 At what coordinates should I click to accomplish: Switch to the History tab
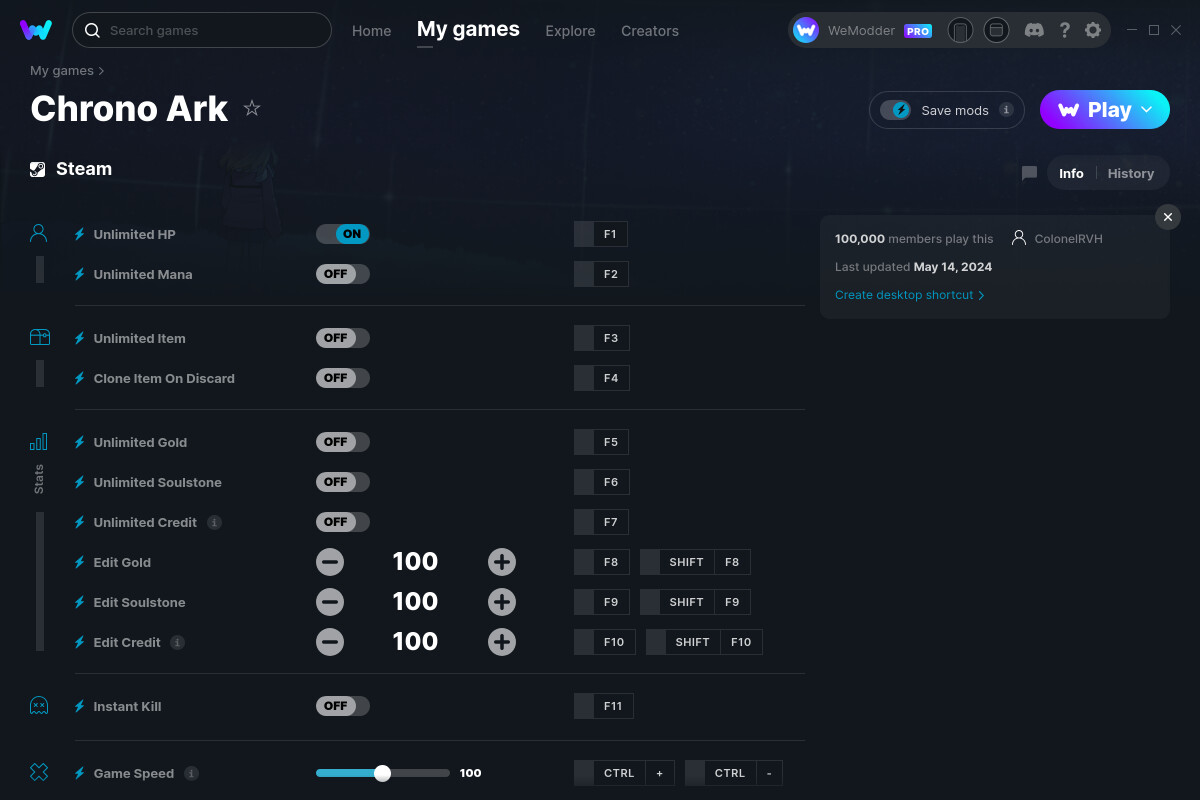tap(1131, 173)
